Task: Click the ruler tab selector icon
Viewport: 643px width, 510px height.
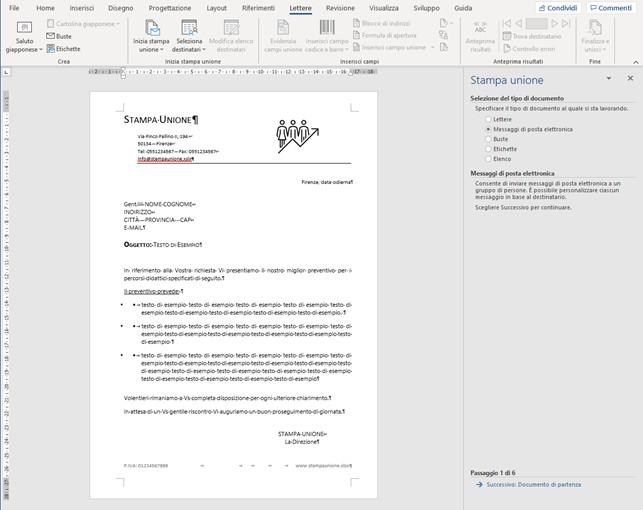Action: point(6,72)
